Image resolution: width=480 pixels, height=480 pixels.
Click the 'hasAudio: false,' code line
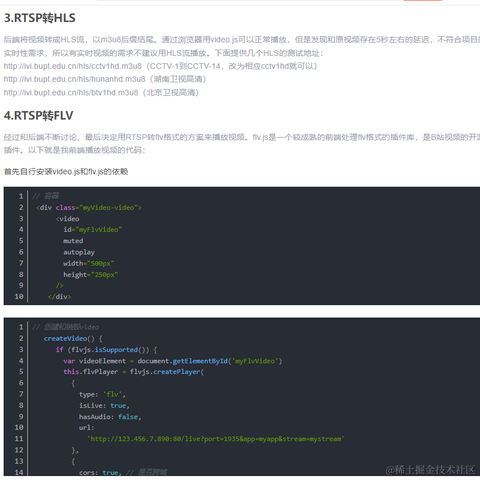click(x=110, y=417)
